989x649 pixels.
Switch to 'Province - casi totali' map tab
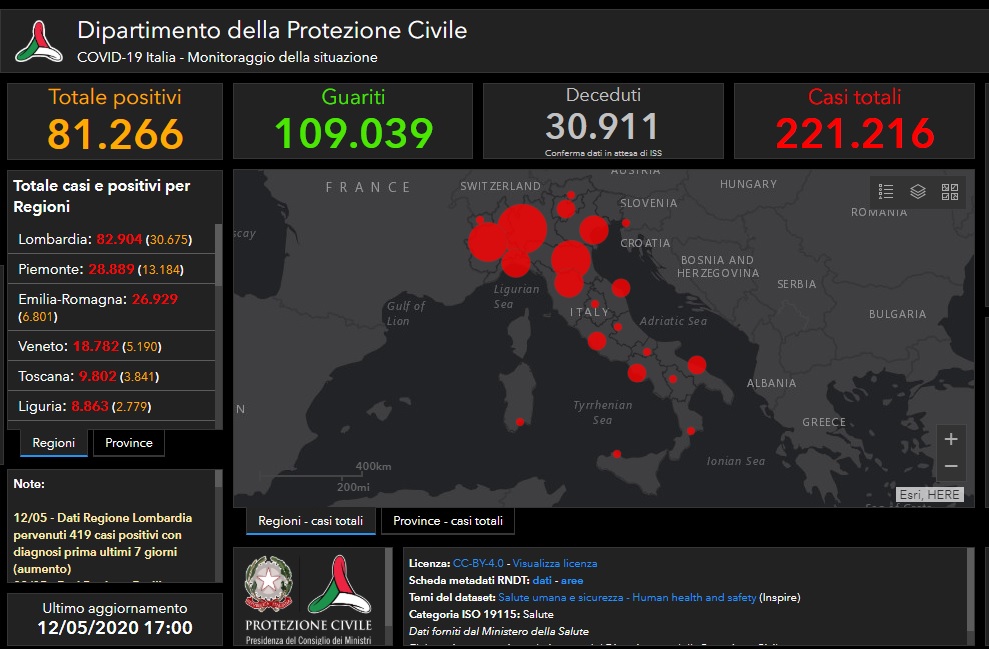click(x=448, y=521)
